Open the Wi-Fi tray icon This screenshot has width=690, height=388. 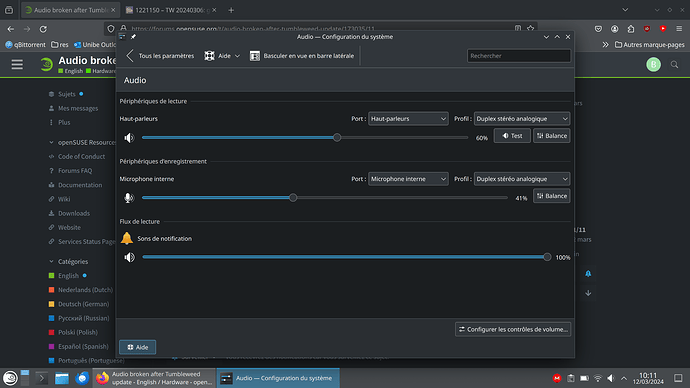click(x=598, y=378)
